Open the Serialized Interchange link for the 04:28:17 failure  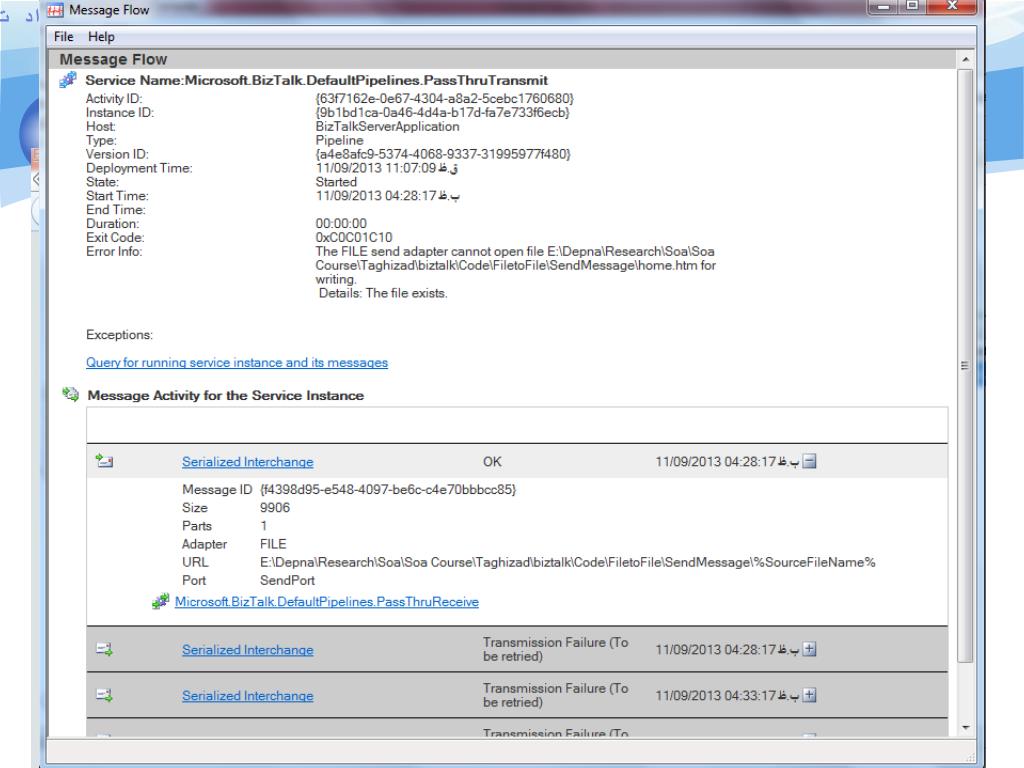pyautogui.click(x=248, y=650)
